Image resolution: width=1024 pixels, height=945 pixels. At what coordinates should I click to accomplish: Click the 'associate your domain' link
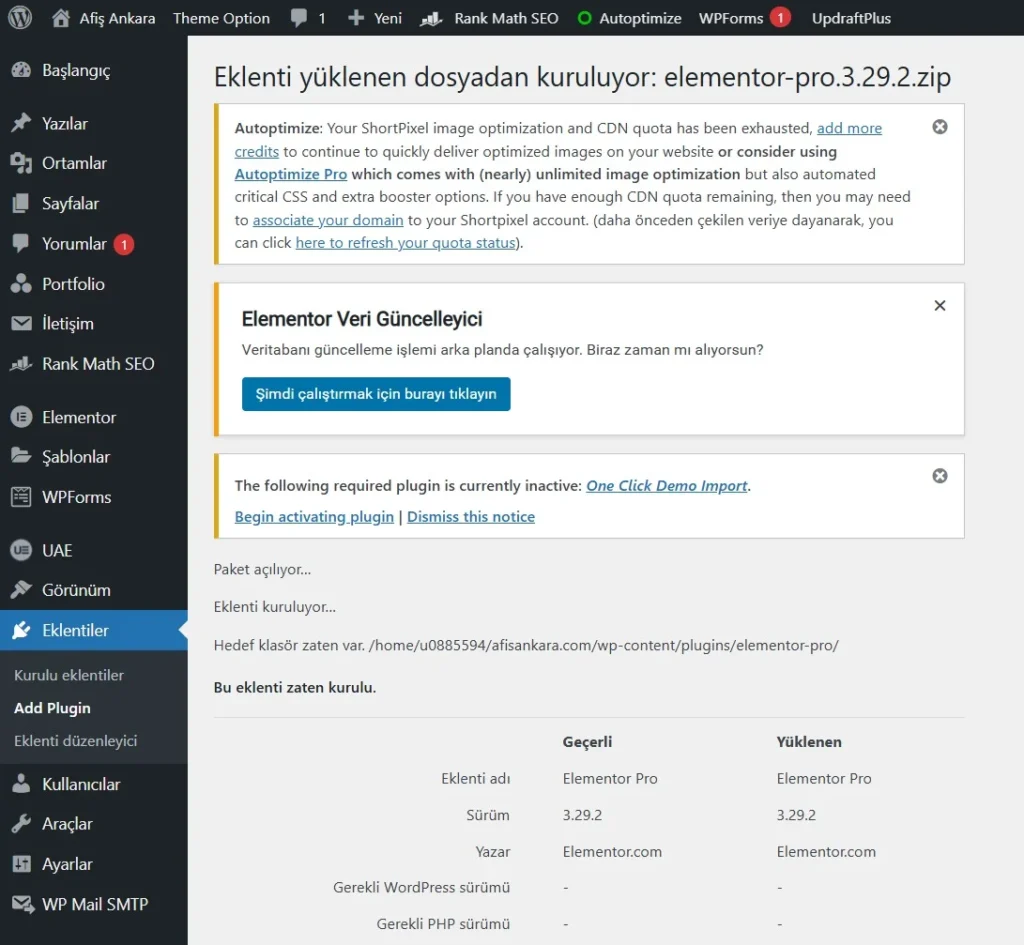[x=328, y=220]
